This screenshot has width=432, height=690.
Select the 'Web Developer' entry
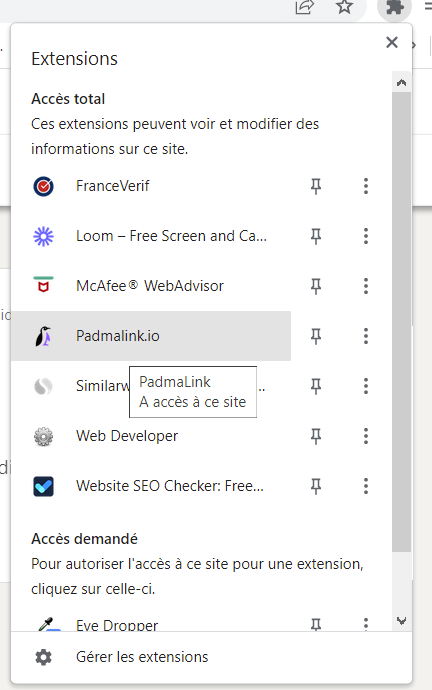point(127,437)
